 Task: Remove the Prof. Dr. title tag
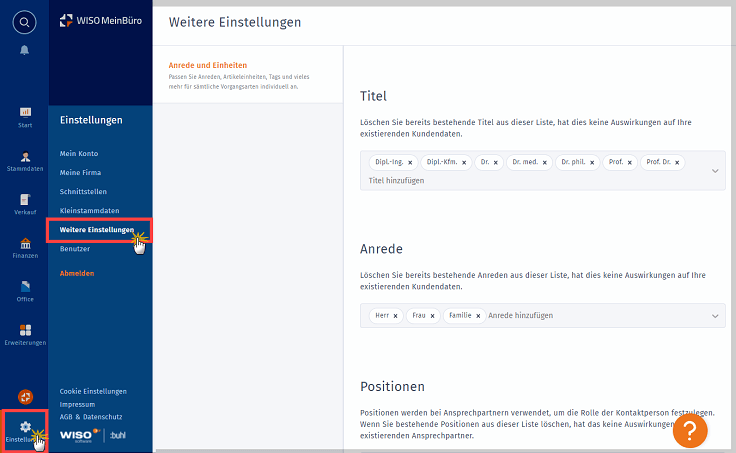click(678, 162)
